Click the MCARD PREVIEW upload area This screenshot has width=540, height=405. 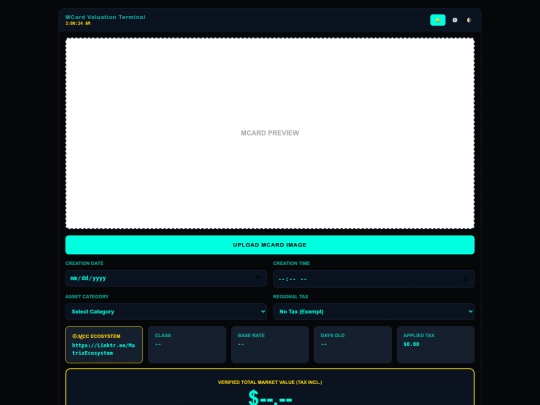tap(270, 133)
